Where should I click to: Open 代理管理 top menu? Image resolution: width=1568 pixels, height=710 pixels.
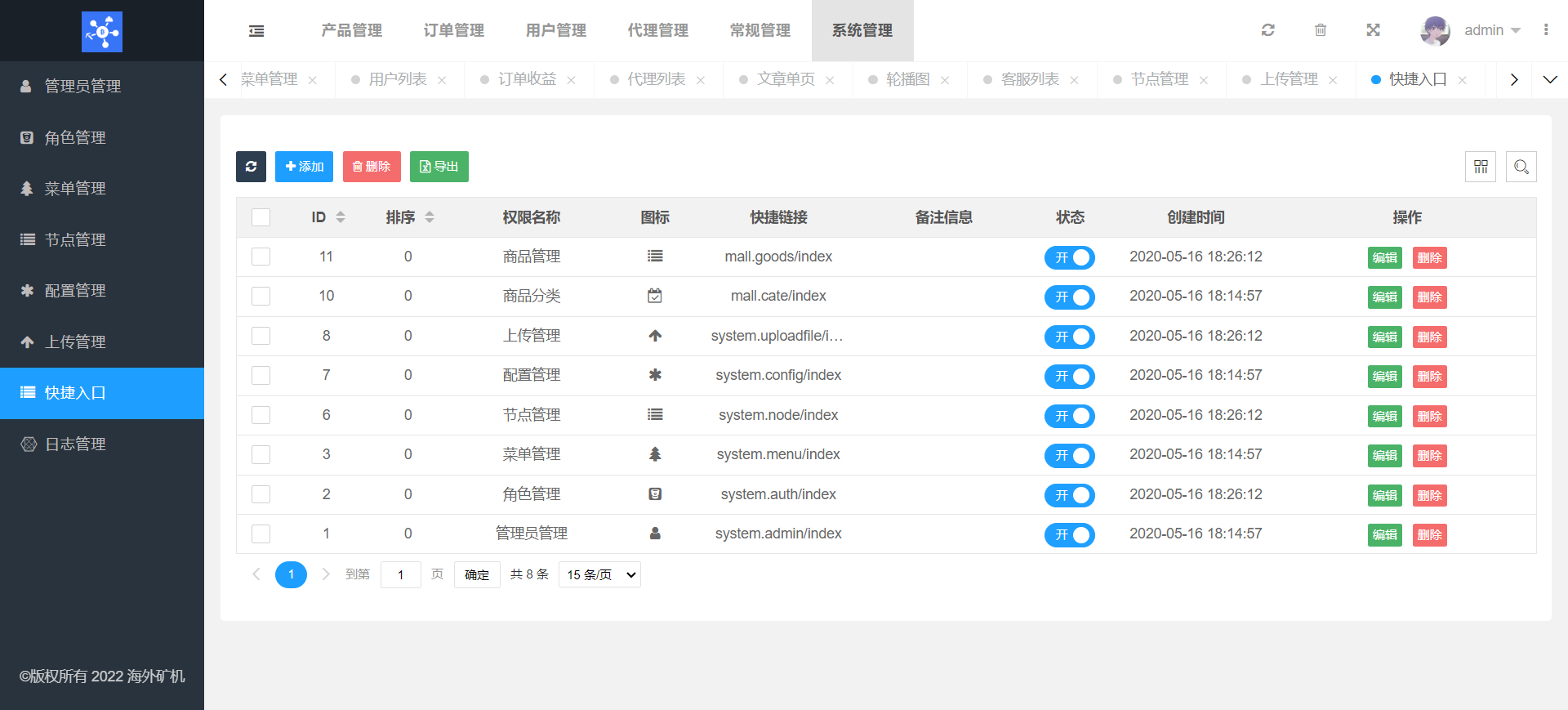coord(658,30)
